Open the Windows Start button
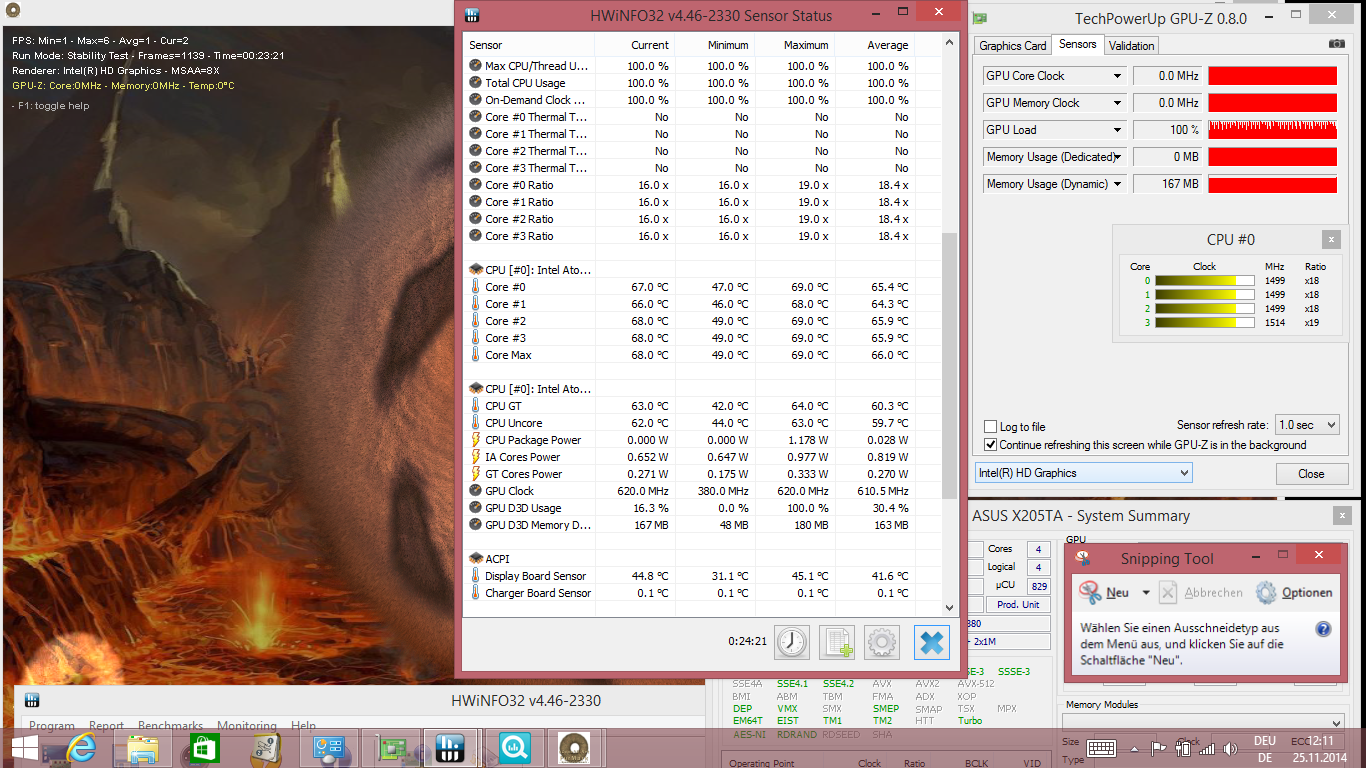The width and height of the screenshot is (1366, 768). coord(25,748)
